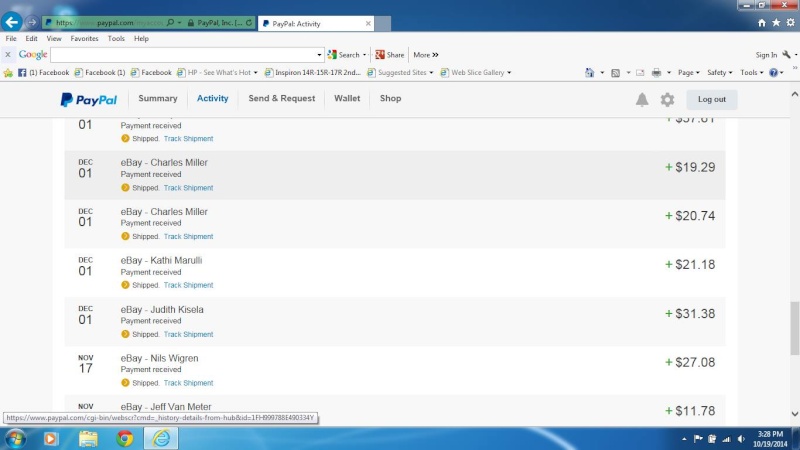Screen dimensions: 800x450
Task: Click shipped status icon for Kathi Marulli
Action: pyautogui.click(x=125, y=285)
